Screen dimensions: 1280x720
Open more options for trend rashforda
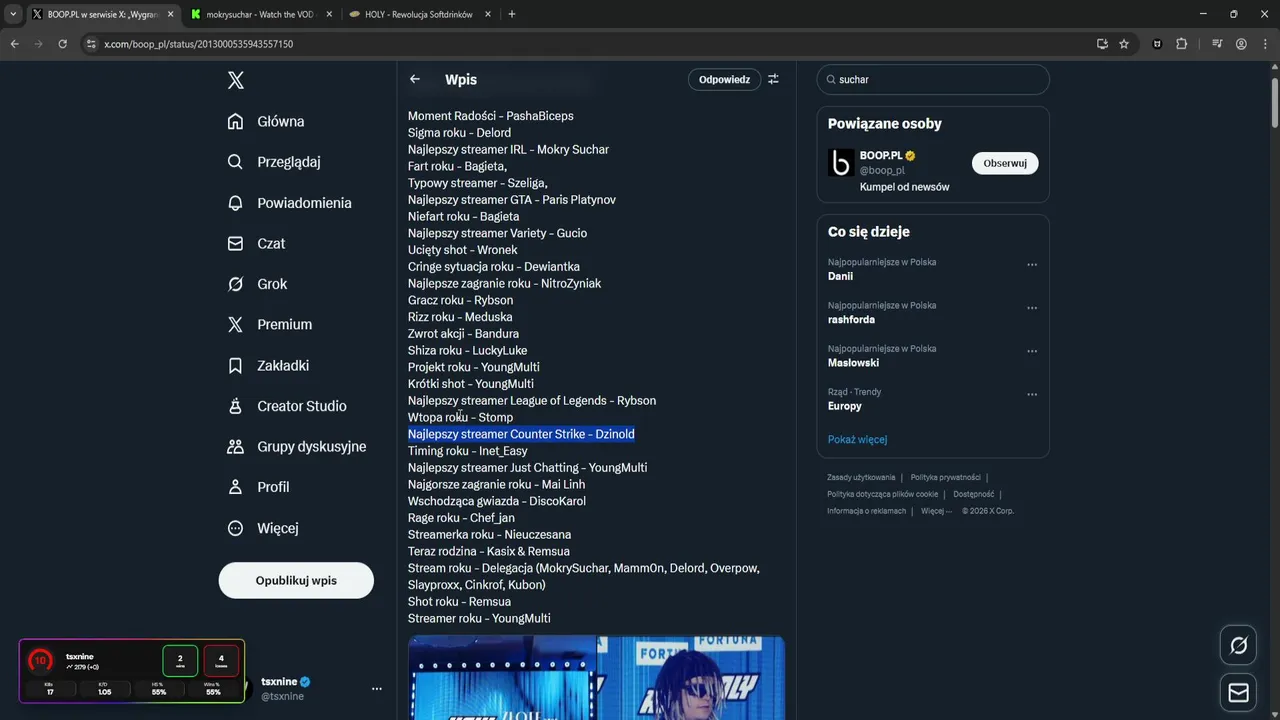1032,308
